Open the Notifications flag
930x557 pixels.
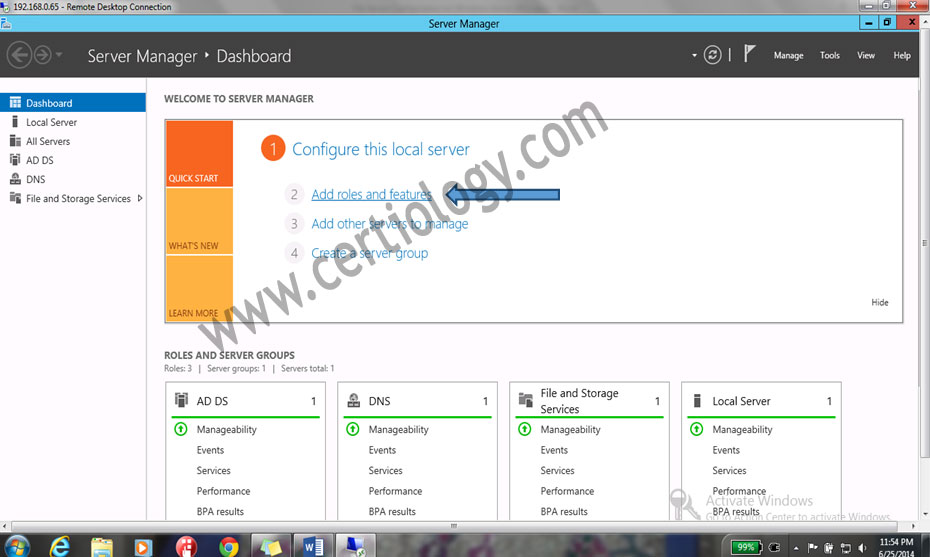click(749, 54)
